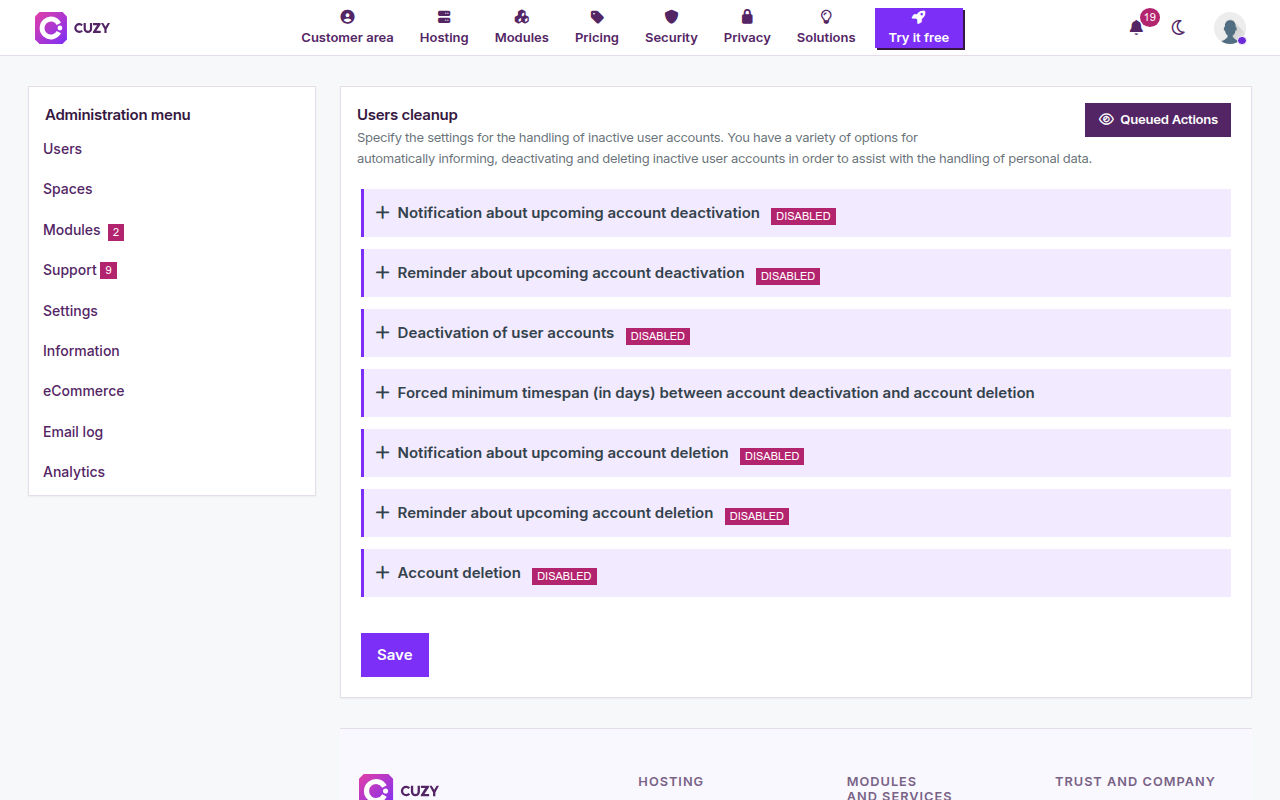The width and height of the screenshot is (1280, 800).
Task: Click the DISABLED badge on Deactivation of user accounts
Action: point(658,336)
